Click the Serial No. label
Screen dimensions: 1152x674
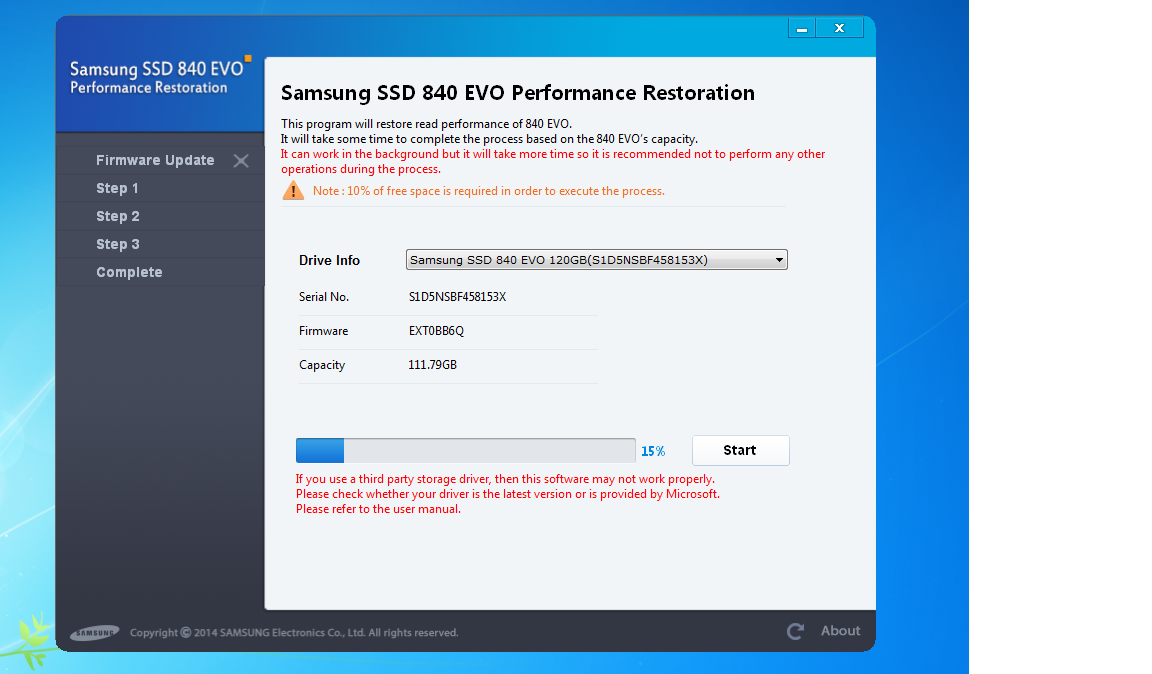[x=324, y=297]
